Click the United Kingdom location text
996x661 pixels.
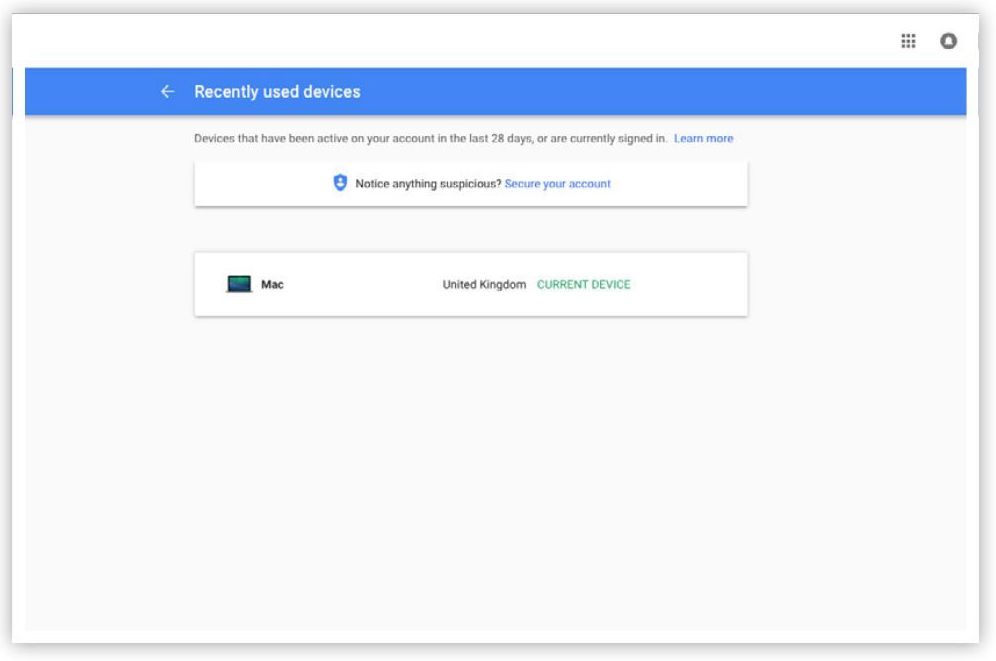(484, 285)
